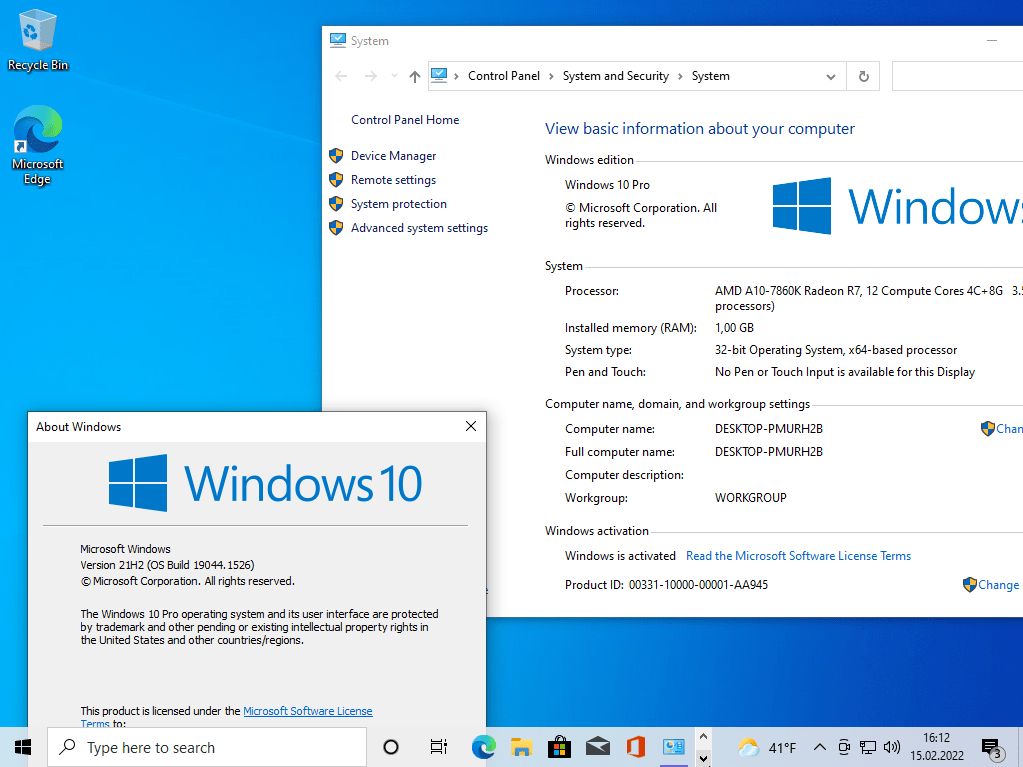This screenshot has width=1023, height=767.
Task: Open File Explorer from the taskbar
Action: coord(521,747)
